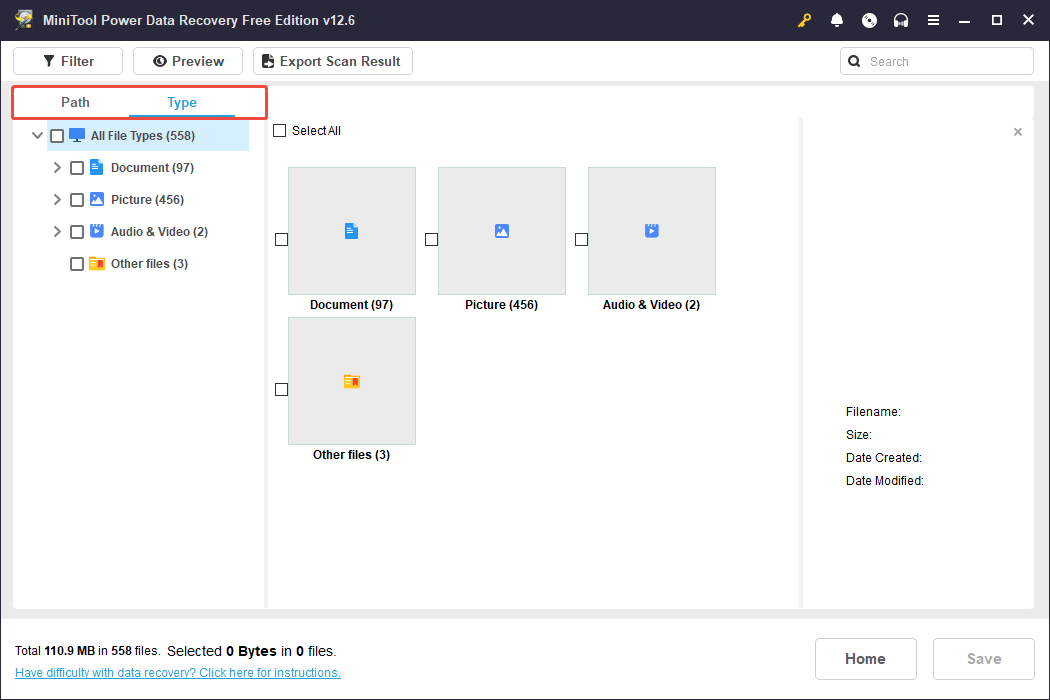Viewport: 1050px width, 700px height.
Task: Open the data recovery instructions link
Action: pyautogui.click(x=177, y=672)
